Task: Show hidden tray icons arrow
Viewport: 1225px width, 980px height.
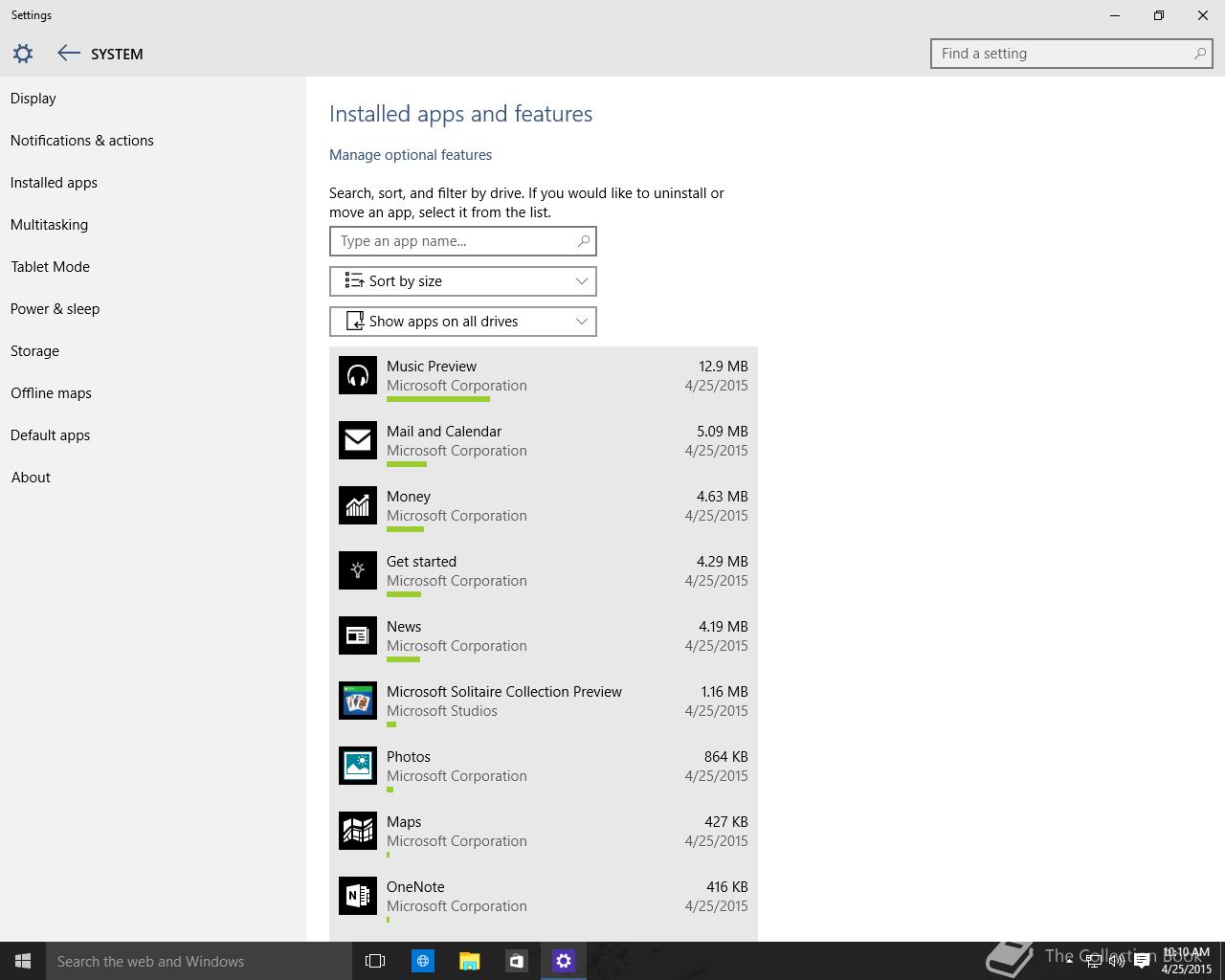Action: tap(1069, 962)
